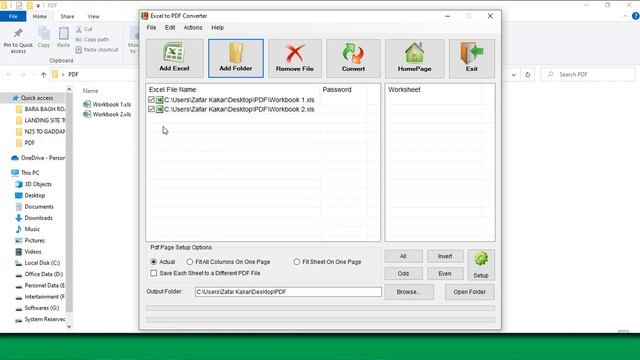Uncheck the Workbook 2.xls checkbox in converter list
The width and height of the screenshot is (640, 360).
[x=151, y=109]
